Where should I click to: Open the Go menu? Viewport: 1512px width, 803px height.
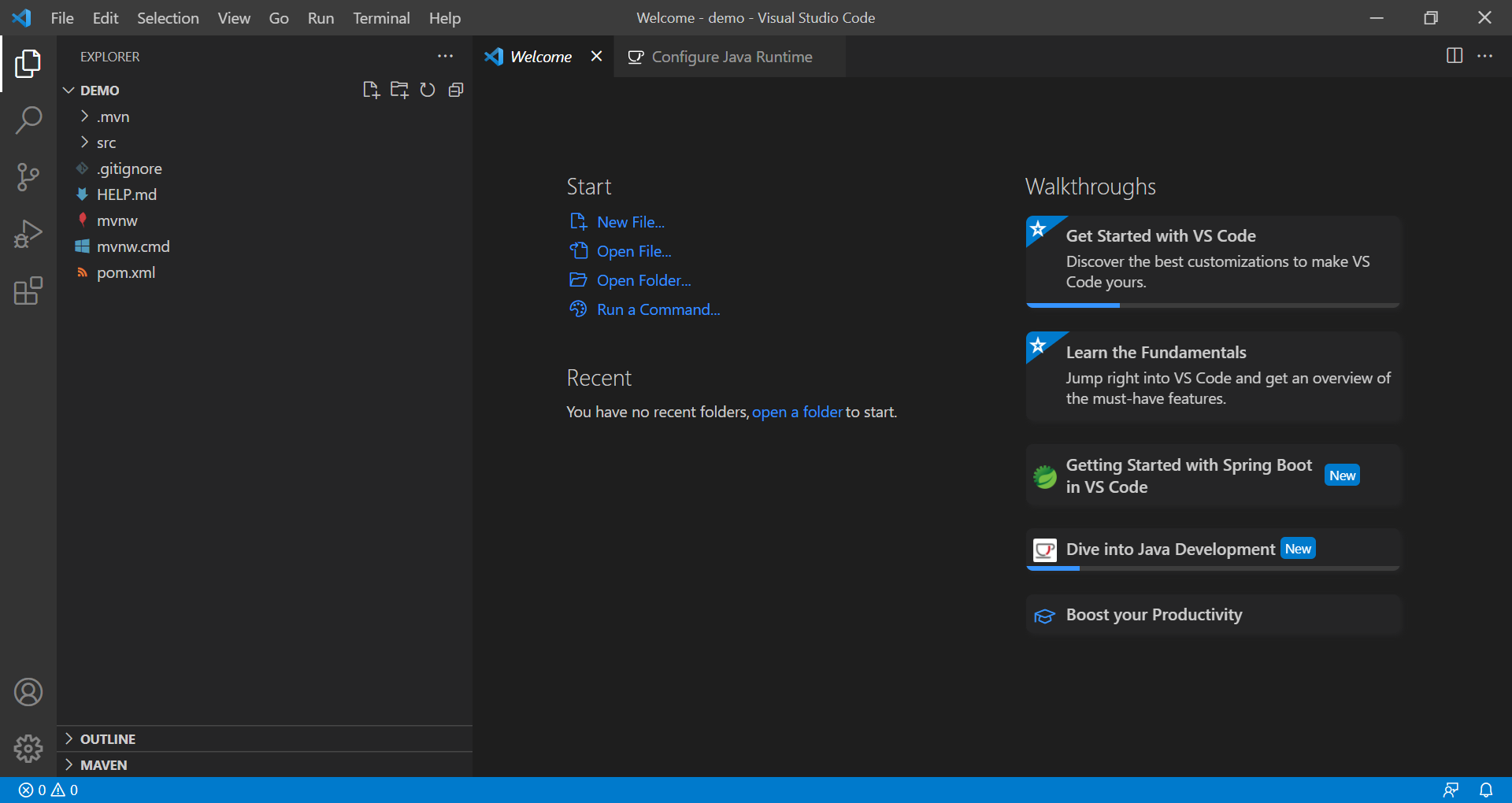click(x=279, y=17)
